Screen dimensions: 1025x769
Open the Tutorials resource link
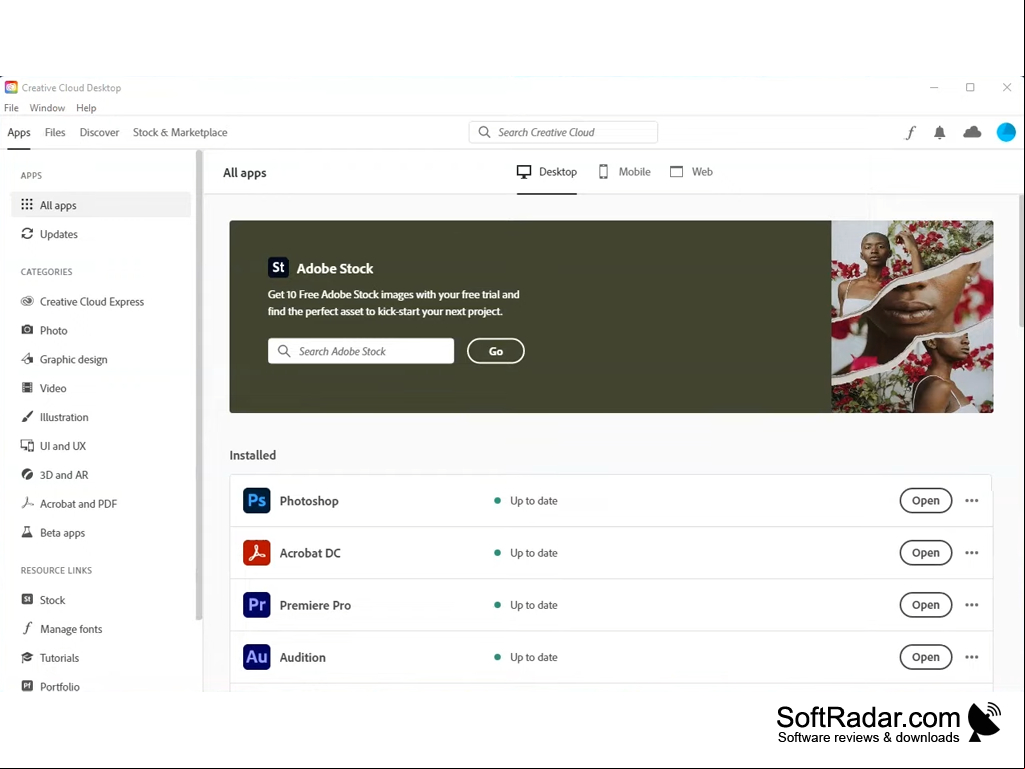[x=101, y=658]
